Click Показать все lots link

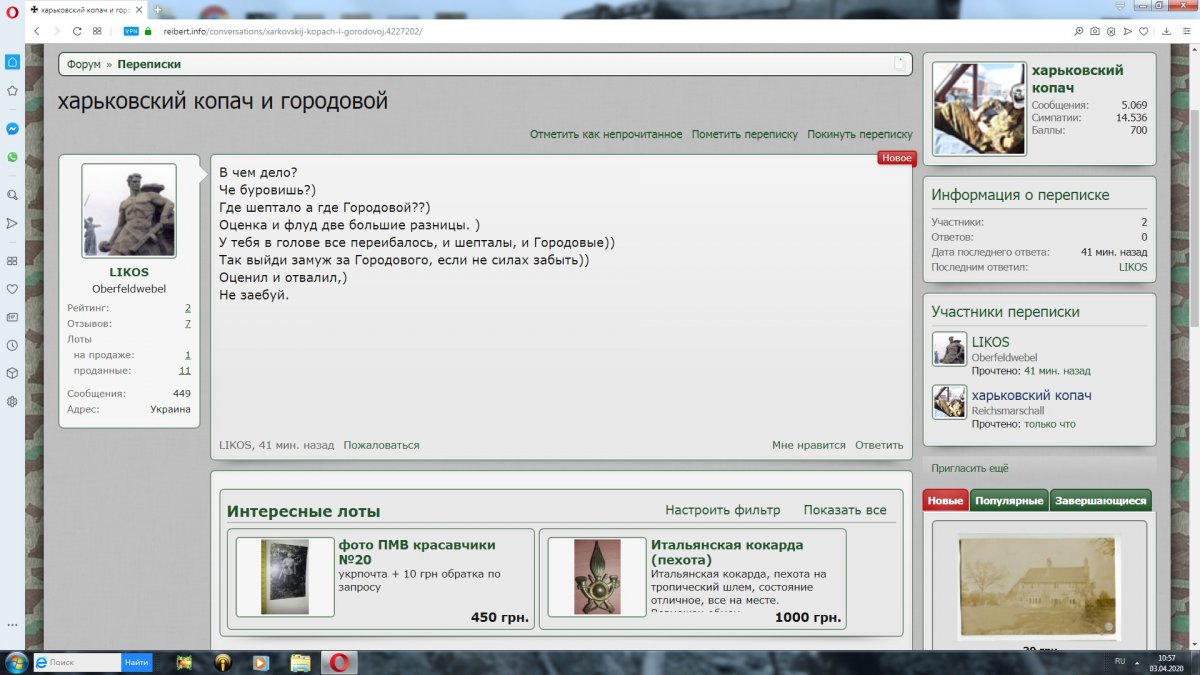(x=845, y=510)
